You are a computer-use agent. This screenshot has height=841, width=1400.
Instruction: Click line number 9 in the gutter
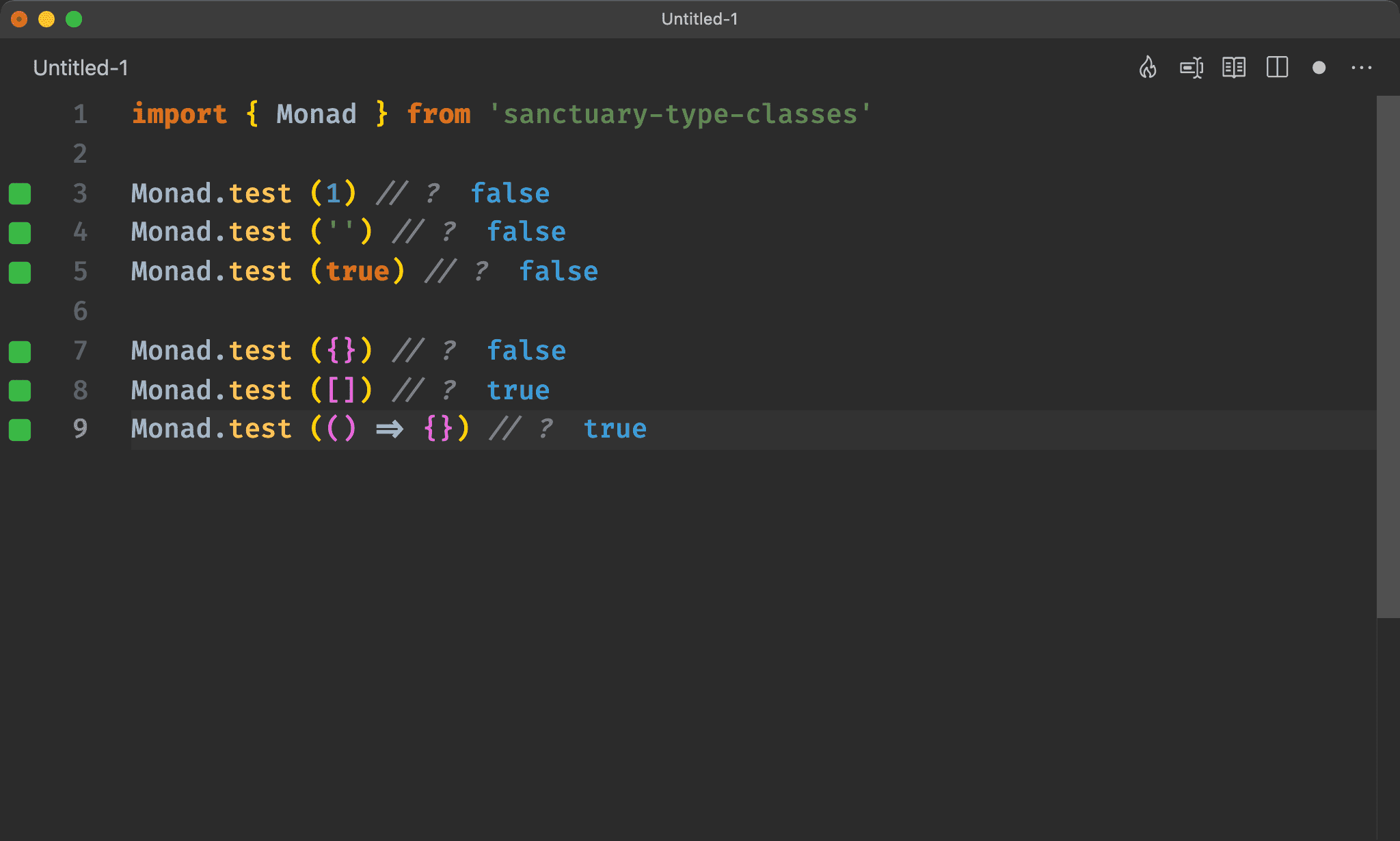(x=80, y=429)
